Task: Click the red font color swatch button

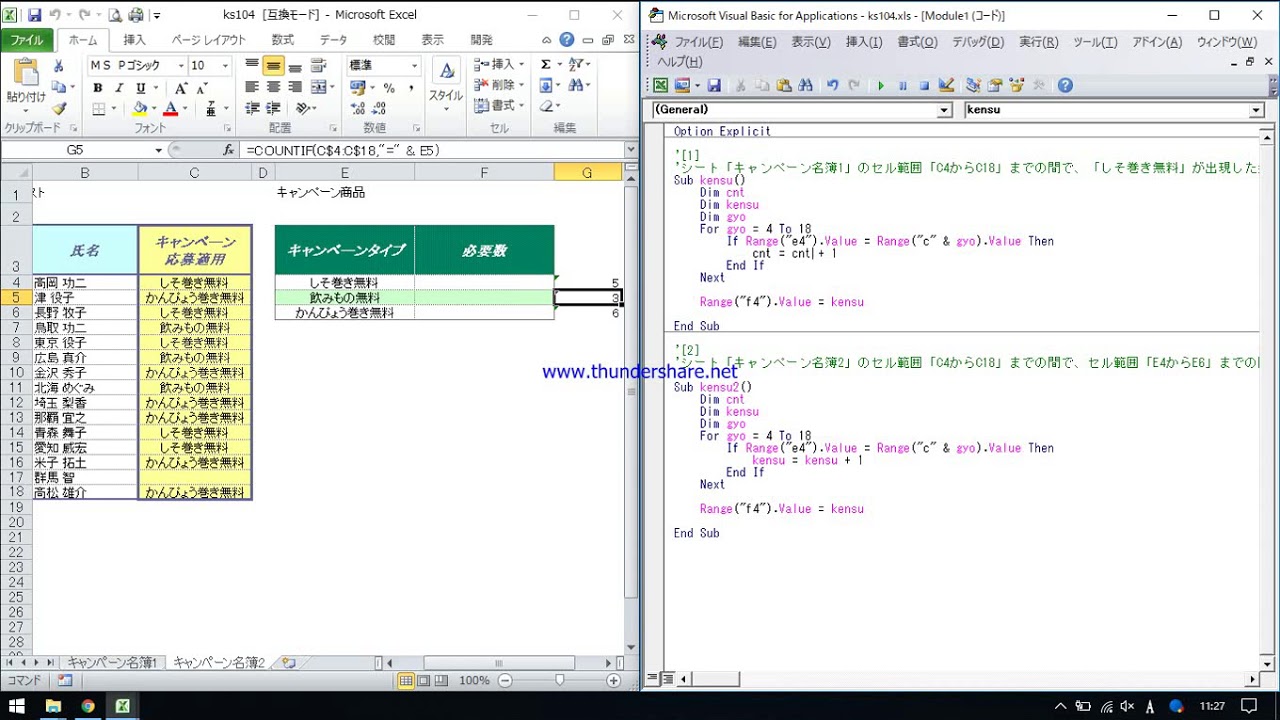Action: [170, 109]
